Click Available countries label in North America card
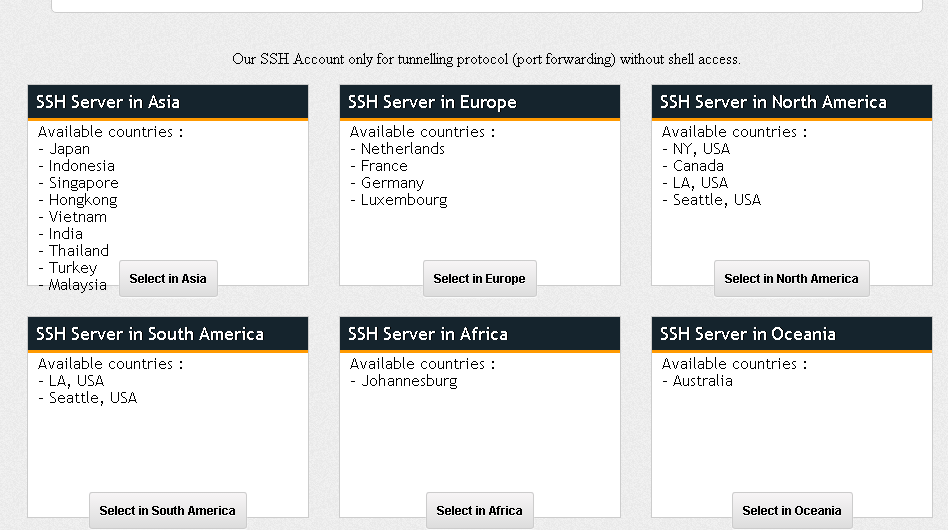 pyautogui.click(x=734, y=132)
